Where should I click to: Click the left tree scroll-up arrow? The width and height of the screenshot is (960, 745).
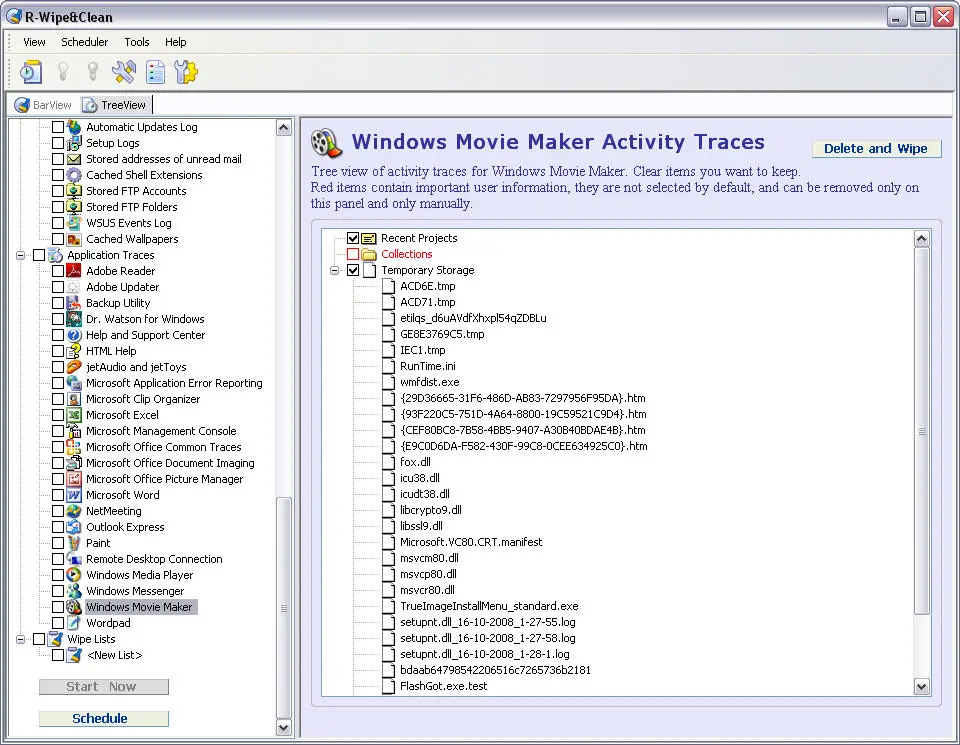tap(283, 127)
